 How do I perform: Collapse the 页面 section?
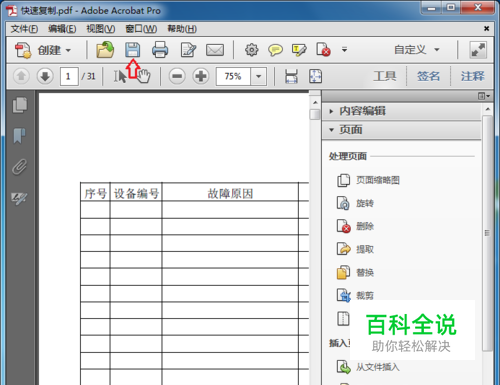401,130
